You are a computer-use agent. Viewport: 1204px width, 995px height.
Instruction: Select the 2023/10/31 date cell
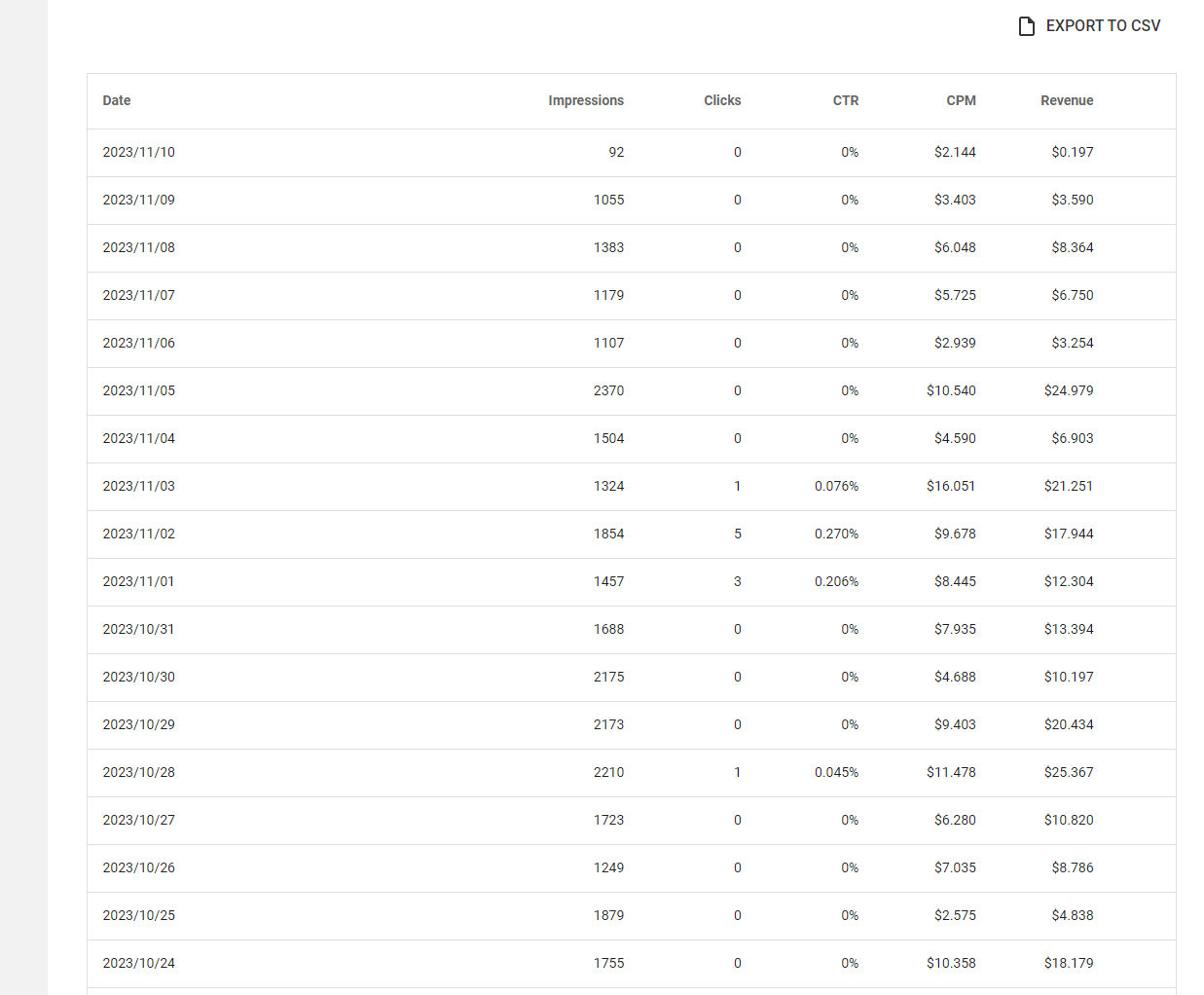click(139, 629)
